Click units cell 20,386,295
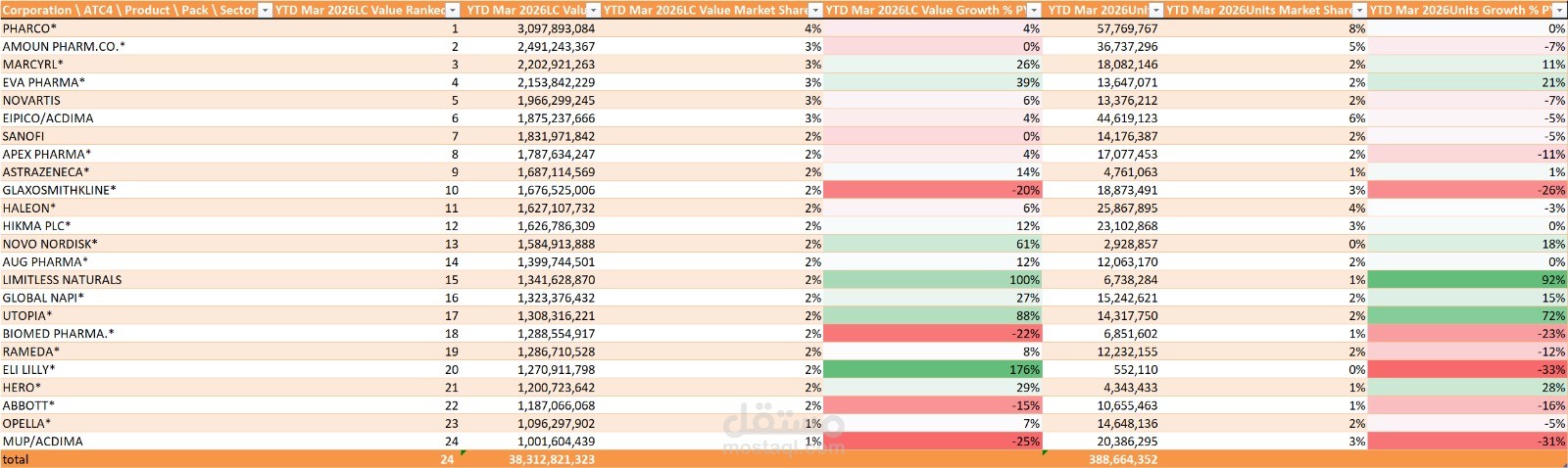The width and height of the screenshot is (1568, 468). point(1127,441)
